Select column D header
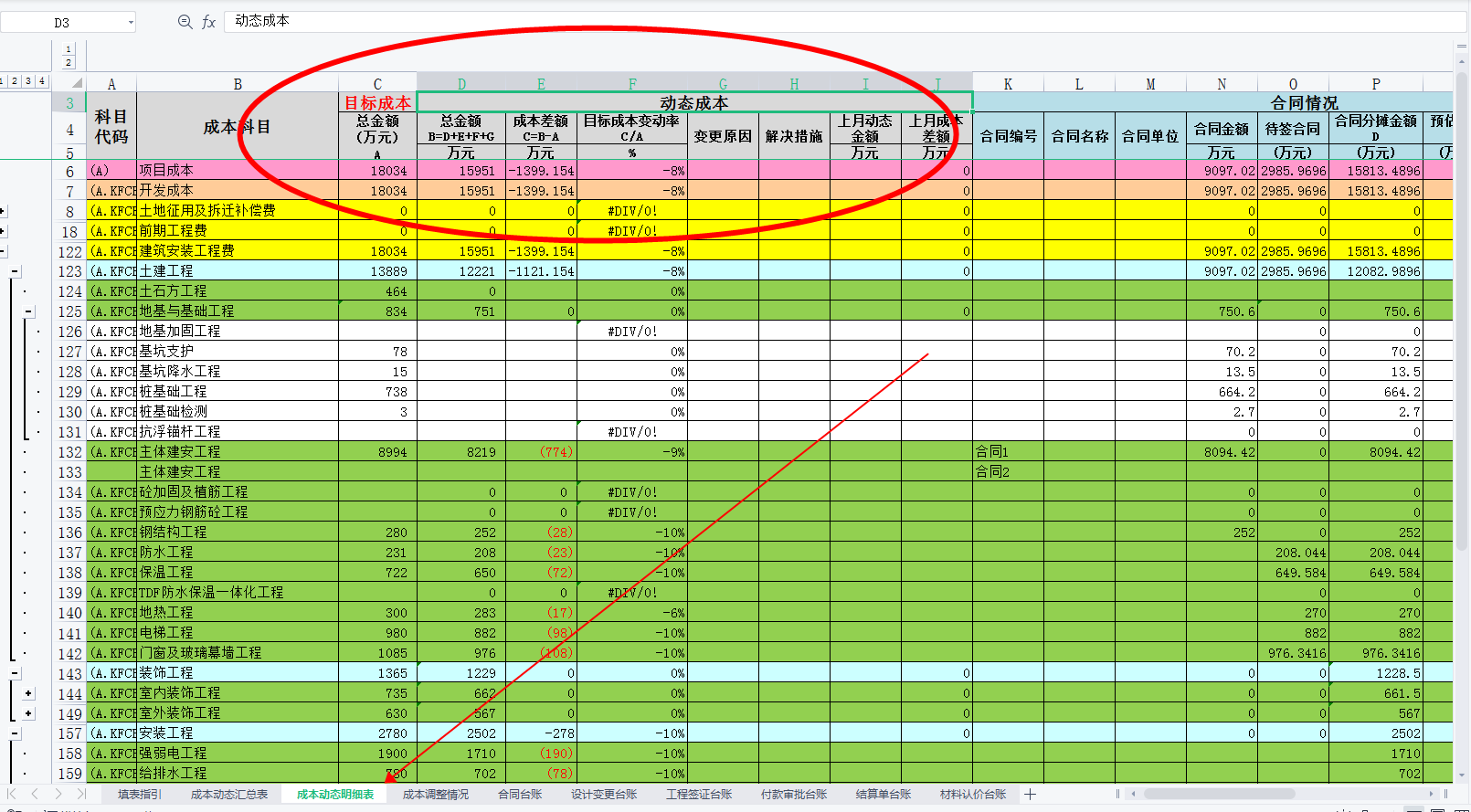Image resolution: width=1471 pixels, height=812 pixels. tap(461, 84)
